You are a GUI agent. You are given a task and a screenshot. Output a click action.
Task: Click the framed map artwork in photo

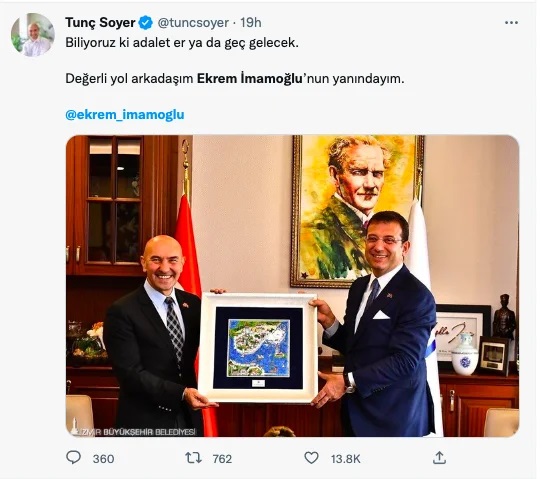[x=258, y=348]
